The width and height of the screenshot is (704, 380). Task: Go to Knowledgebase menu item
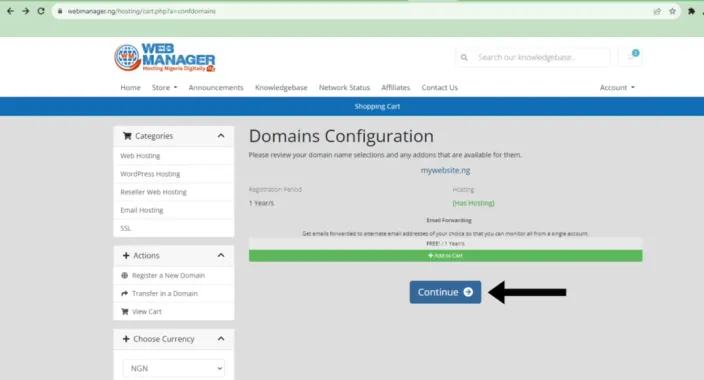(281, 88)
